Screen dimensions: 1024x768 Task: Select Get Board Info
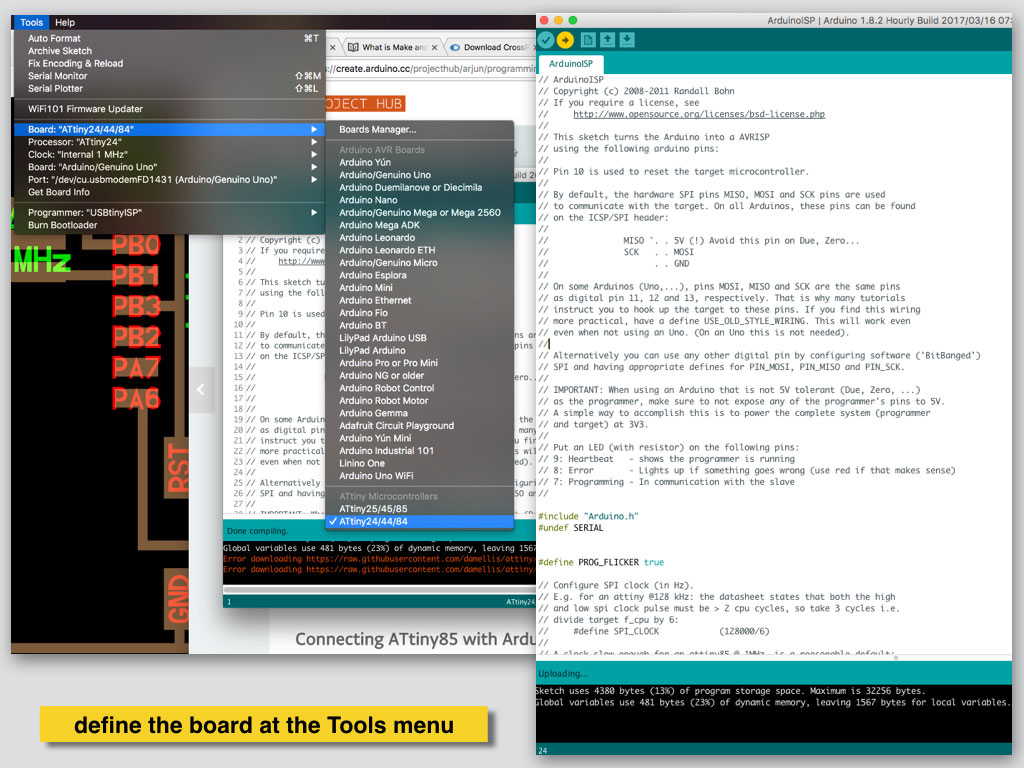click(x=168, y=192)
